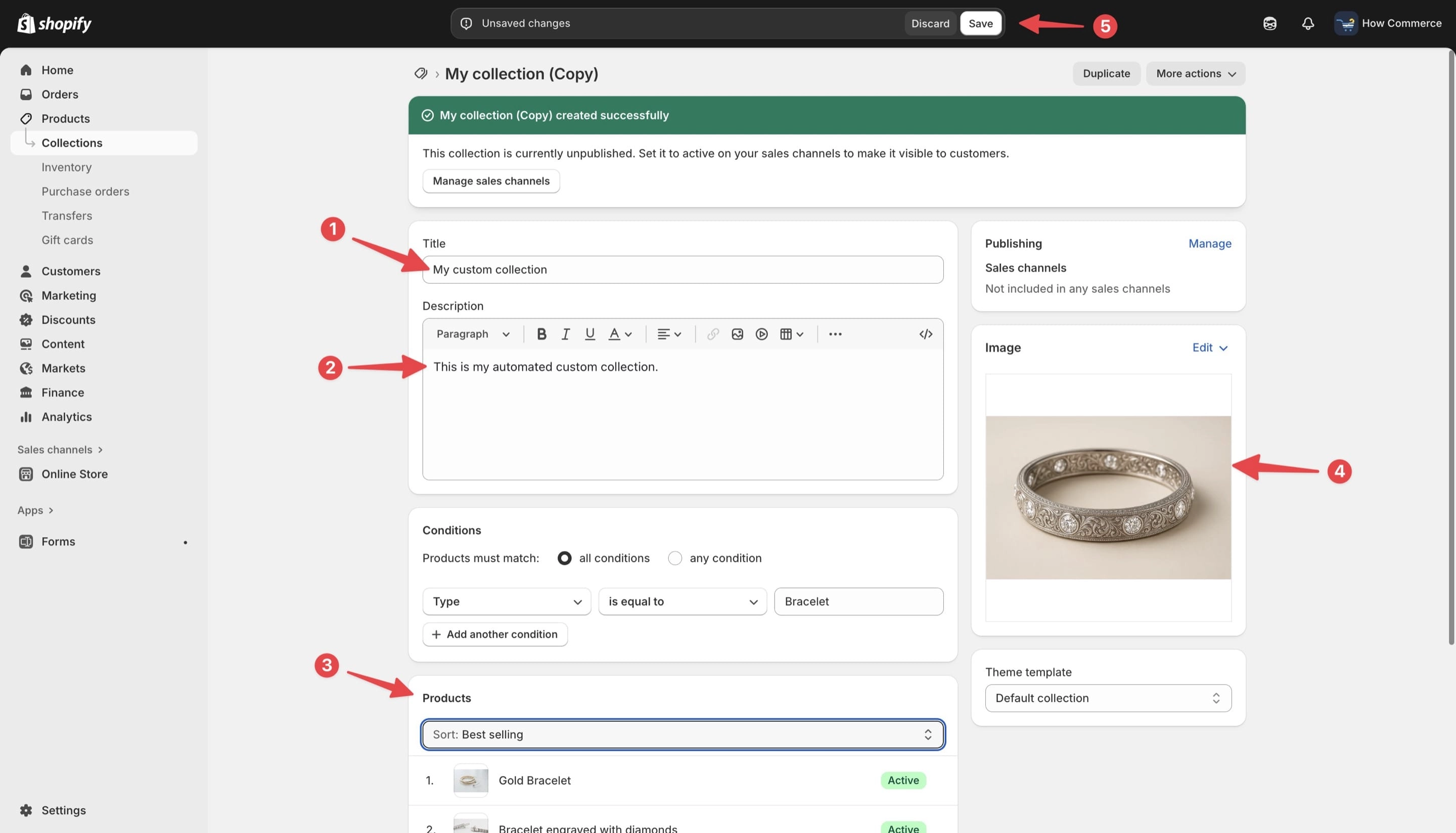Click the Active badge for Gold Bracelet
The height and width of the screenshot is (833, 1456).
click(903, 780)
